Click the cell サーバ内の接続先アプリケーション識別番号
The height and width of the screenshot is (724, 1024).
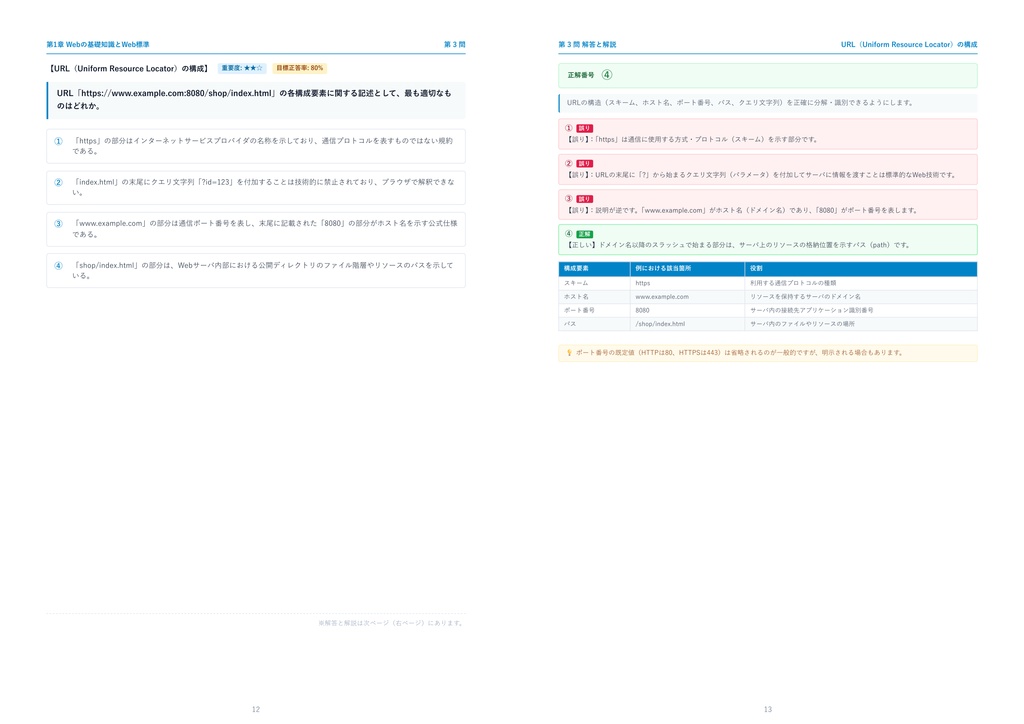pos(861,310)
